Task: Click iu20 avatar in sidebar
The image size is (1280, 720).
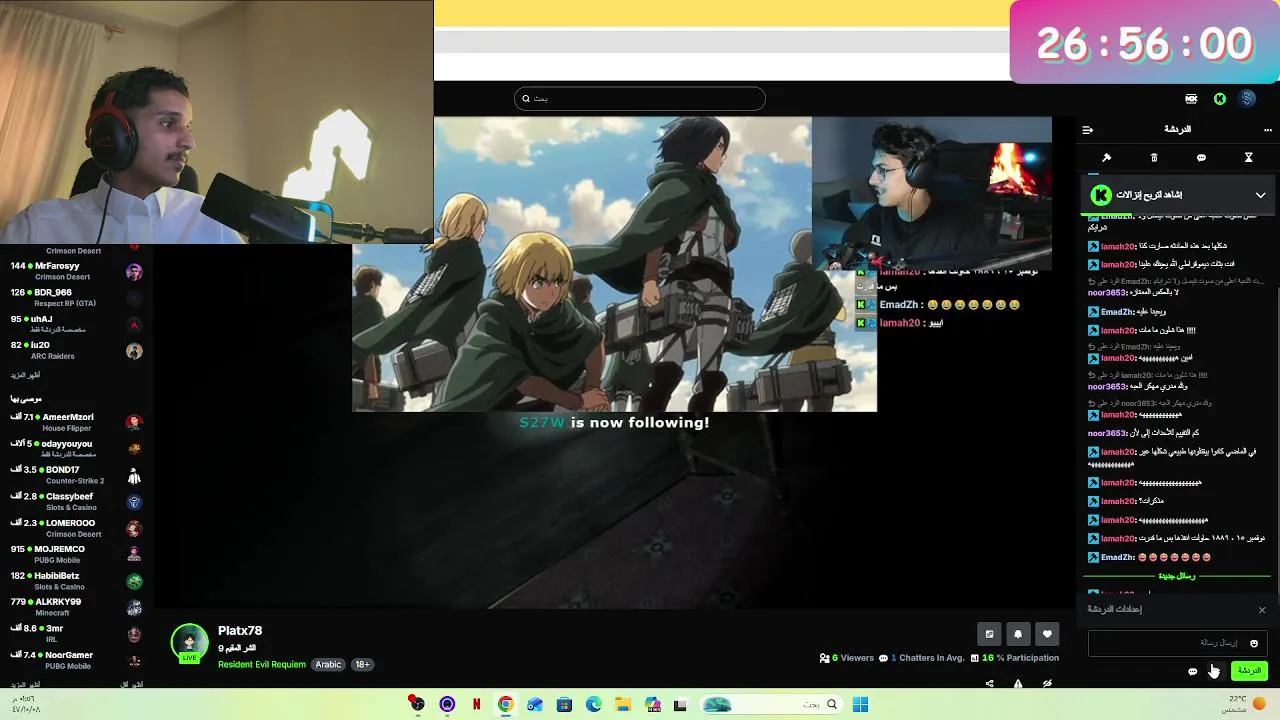Action: click(134, 351)
